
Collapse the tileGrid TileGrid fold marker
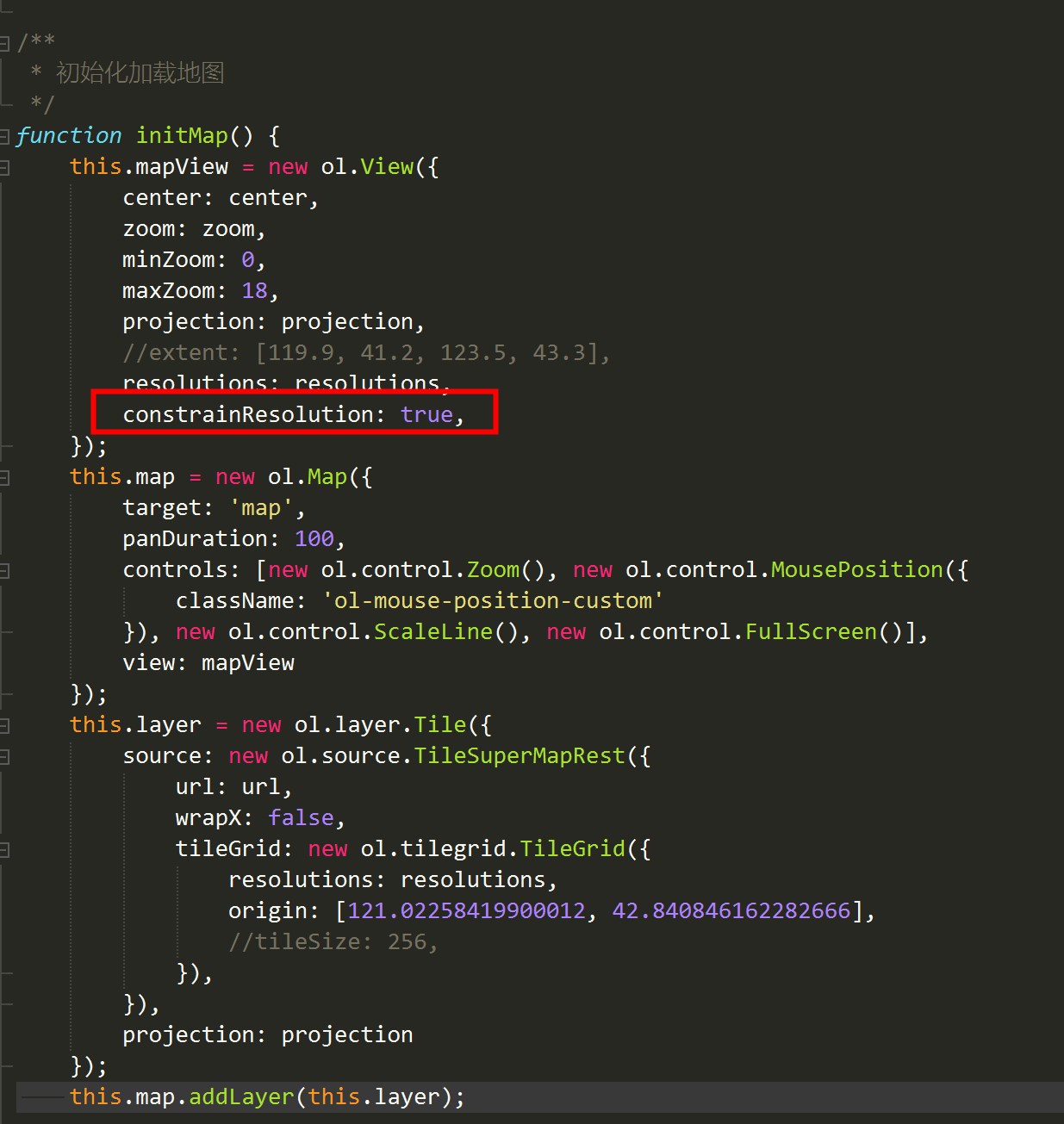click(4, 849)
